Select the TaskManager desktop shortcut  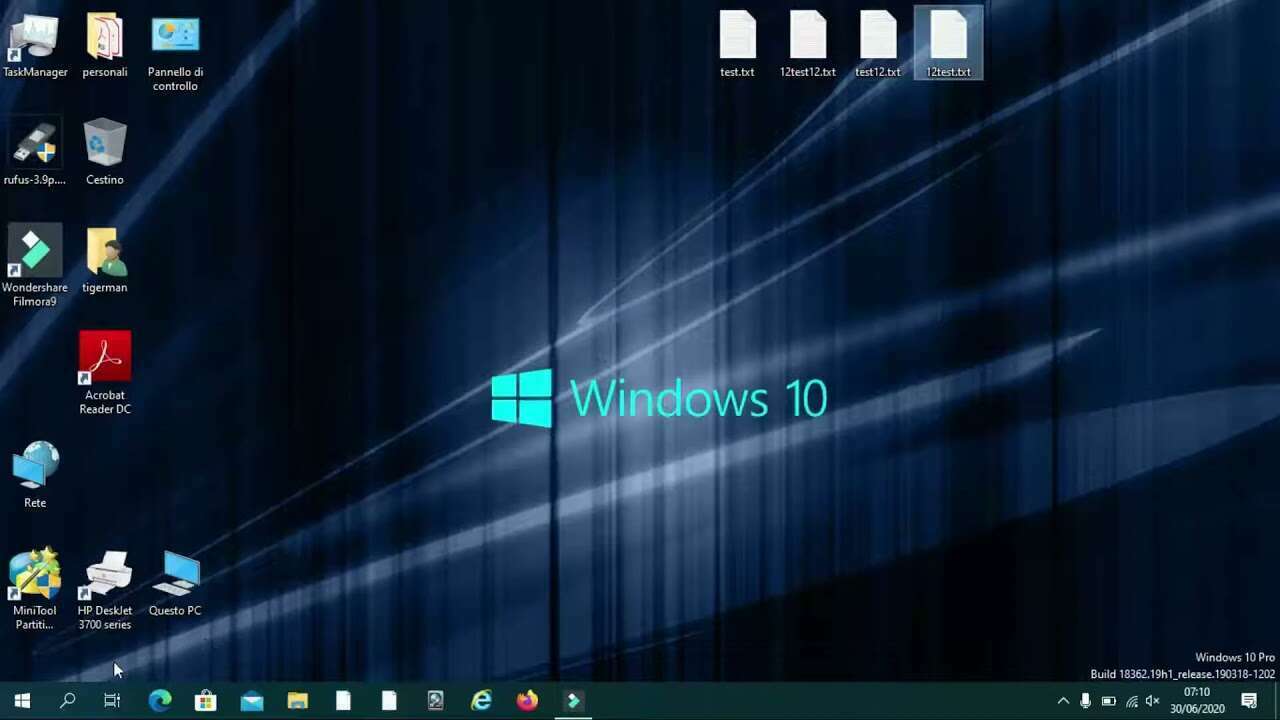35,45
